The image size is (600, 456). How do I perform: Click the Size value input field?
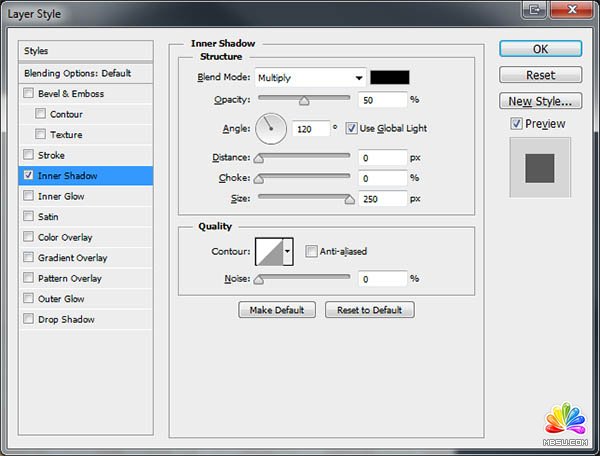(382, 199)
